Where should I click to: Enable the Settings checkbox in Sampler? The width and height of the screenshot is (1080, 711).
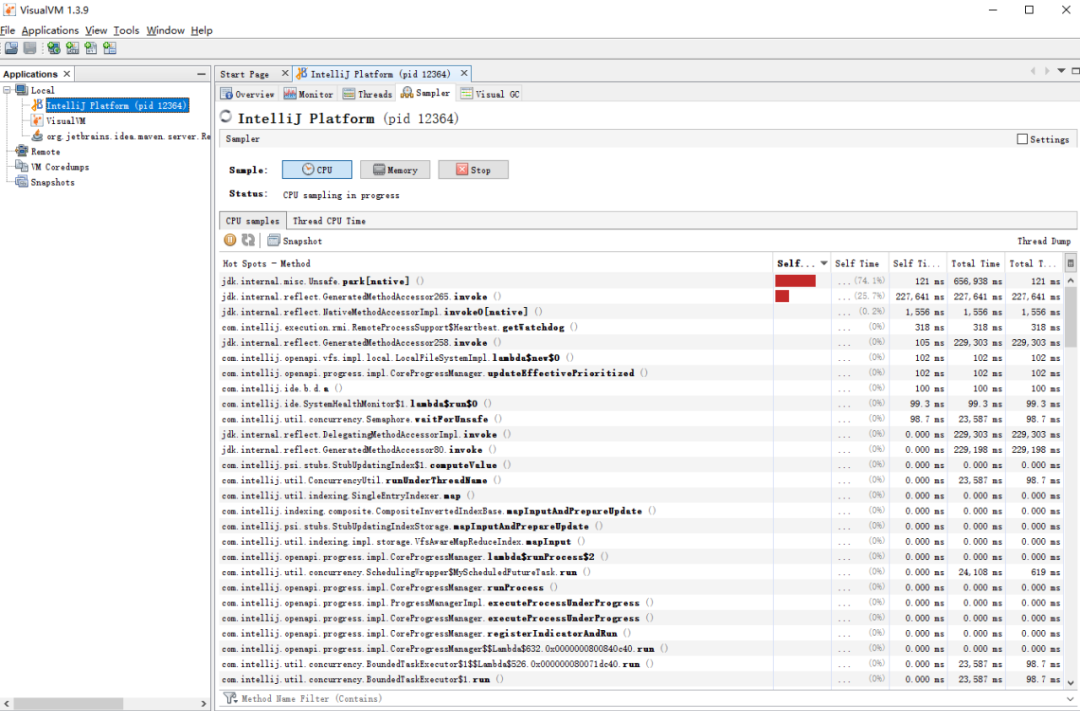pyautogui.click(x=1022, y=138)
